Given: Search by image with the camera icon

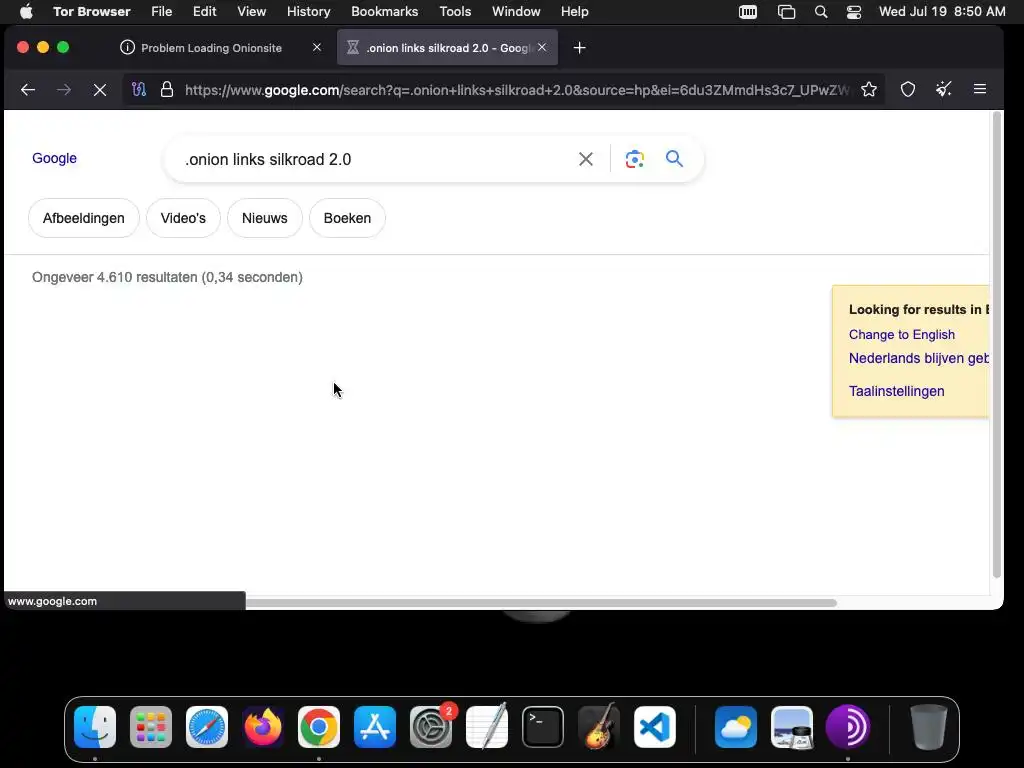Looking at the screenshot, I should 635,159.
